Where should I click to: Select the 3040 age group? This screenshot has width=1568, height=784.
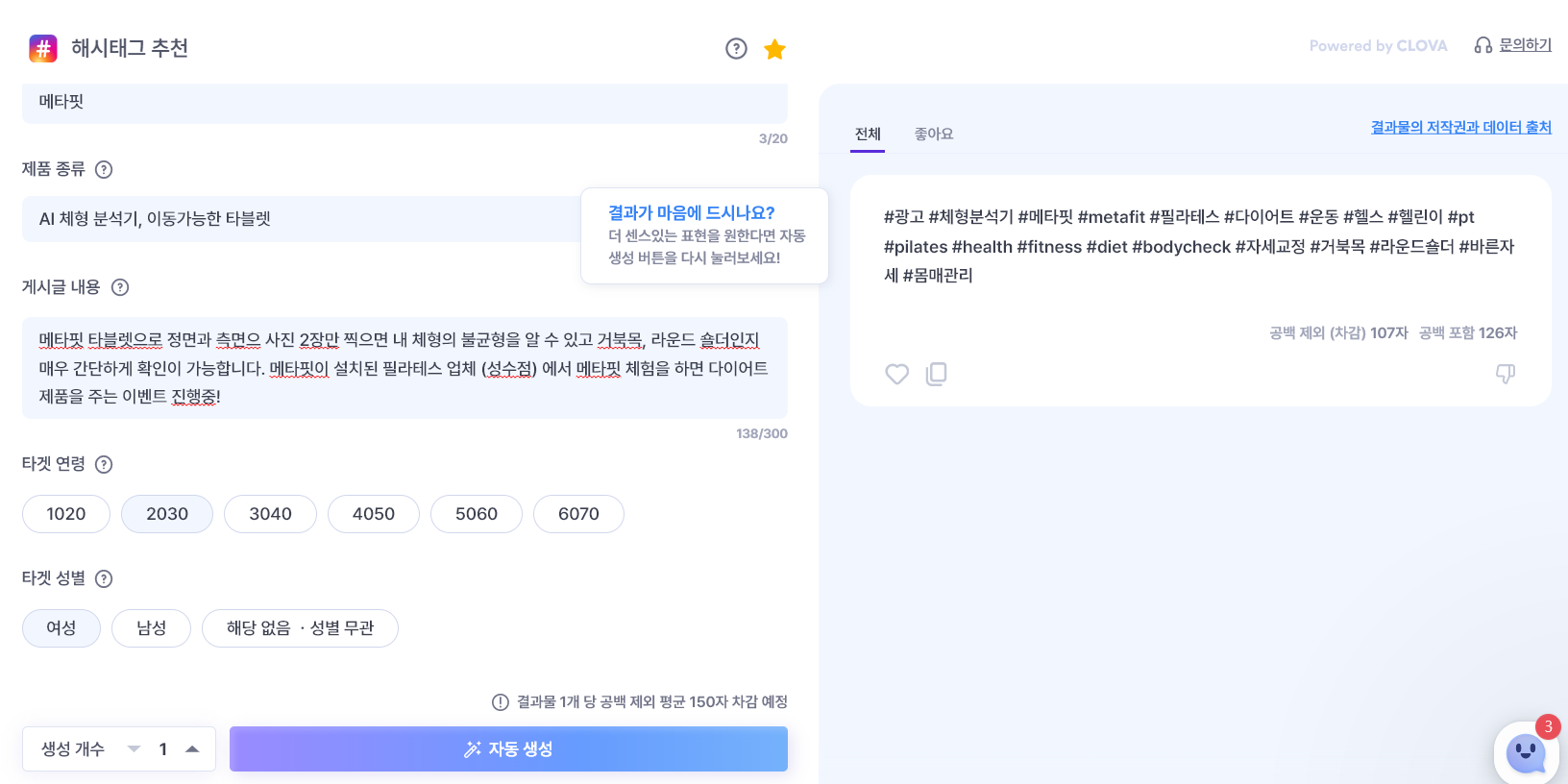[x=270, y=514]
